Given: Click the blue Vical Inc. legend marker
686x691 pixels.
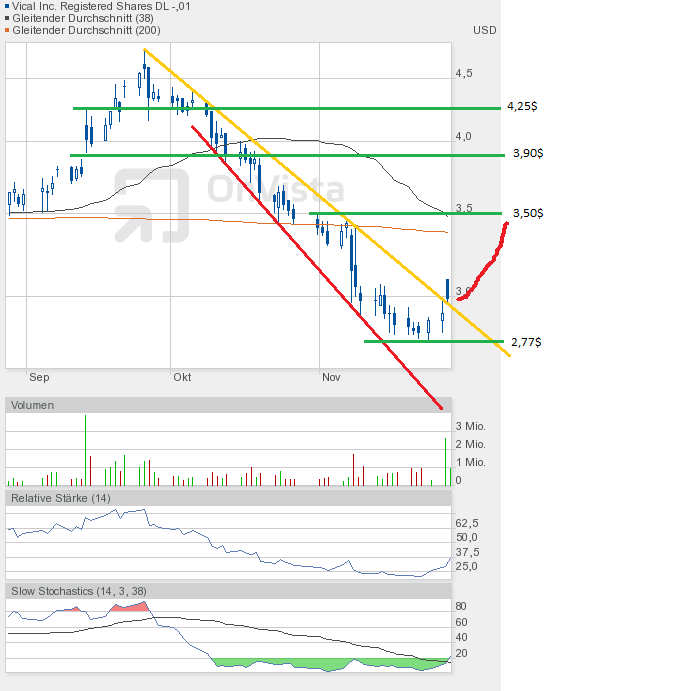Looking at the screenshot, I should (x=9, y=6).
